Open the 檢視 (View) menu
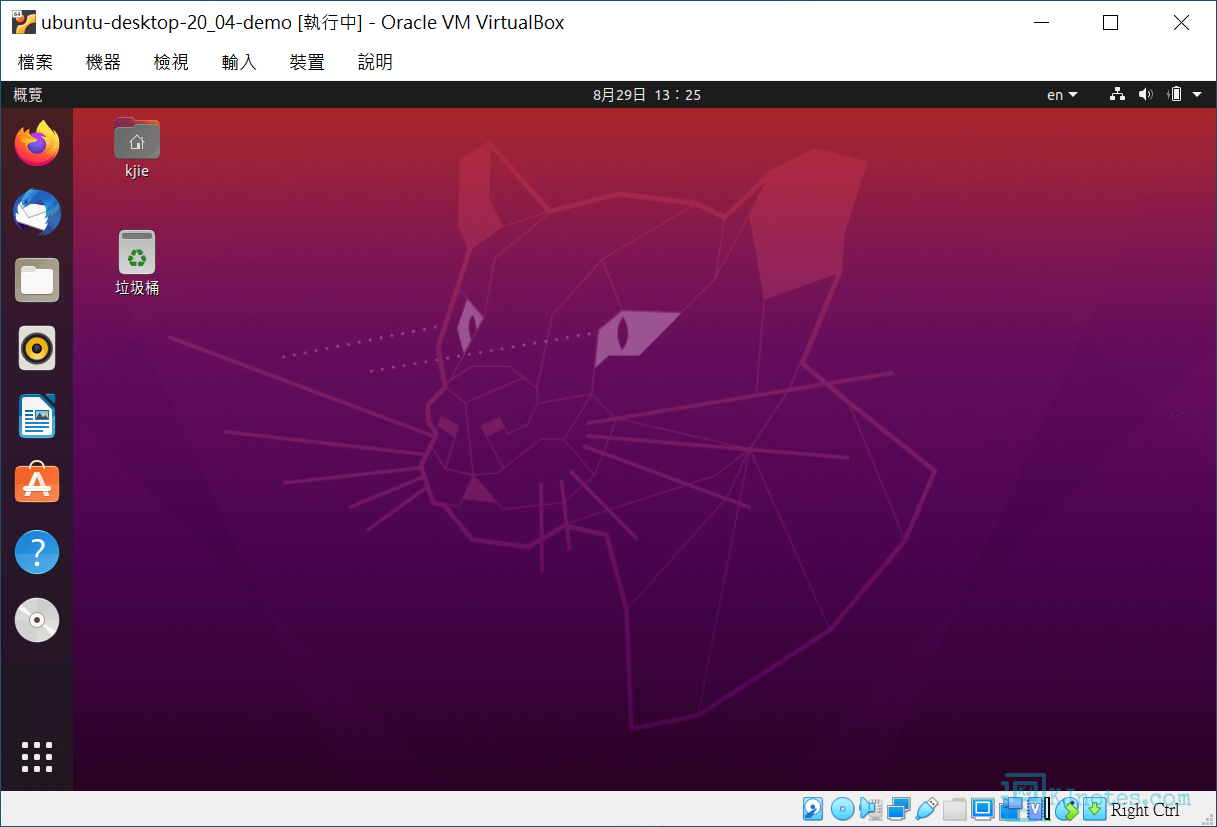 click(x=171, y=62)
